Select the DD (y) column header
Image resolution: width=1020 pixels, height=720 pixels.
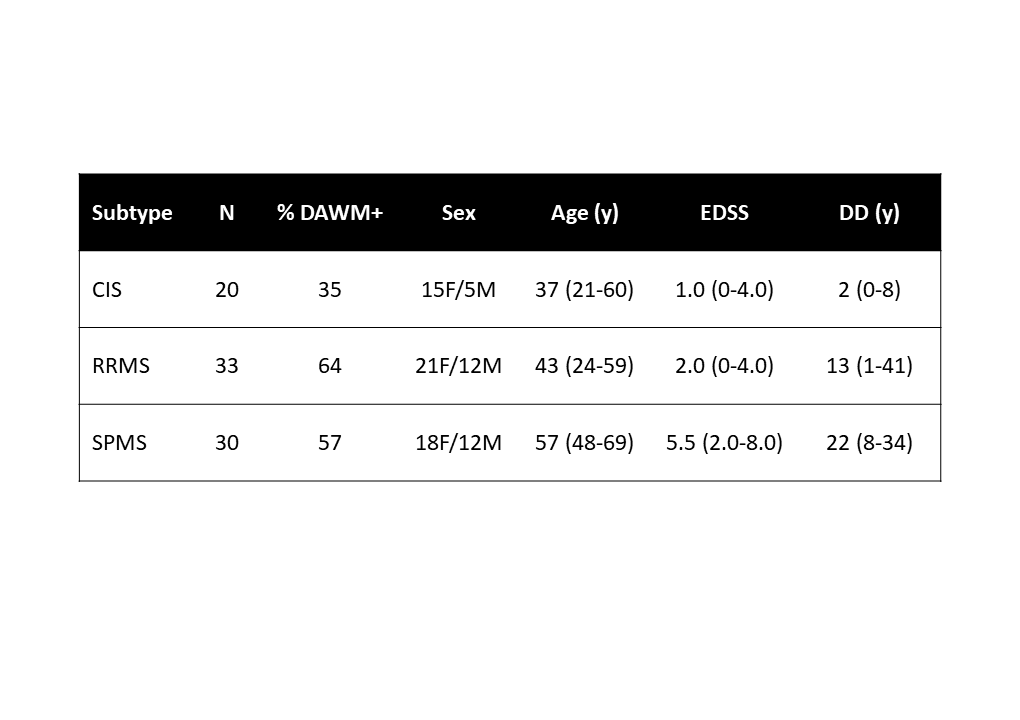tap(869, 213)
